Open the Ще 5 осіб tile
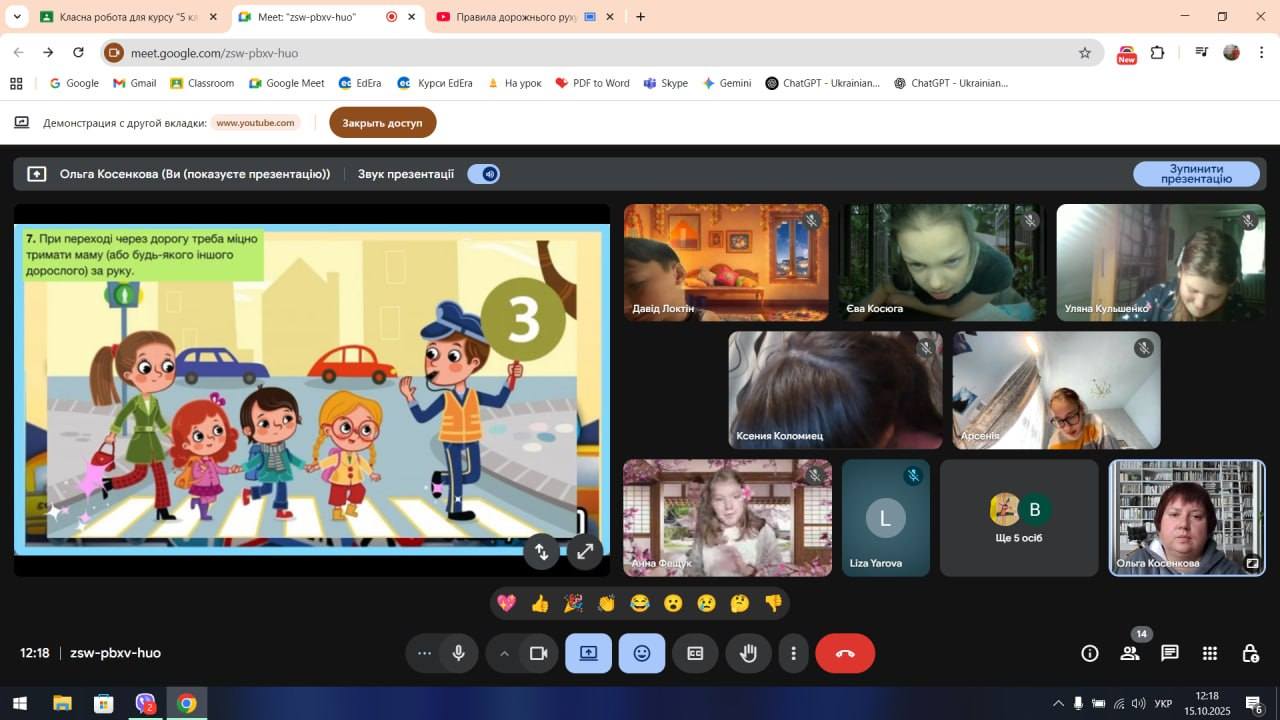Image resolution: width=1280 pixels, height=720 pixels. 1018,518
